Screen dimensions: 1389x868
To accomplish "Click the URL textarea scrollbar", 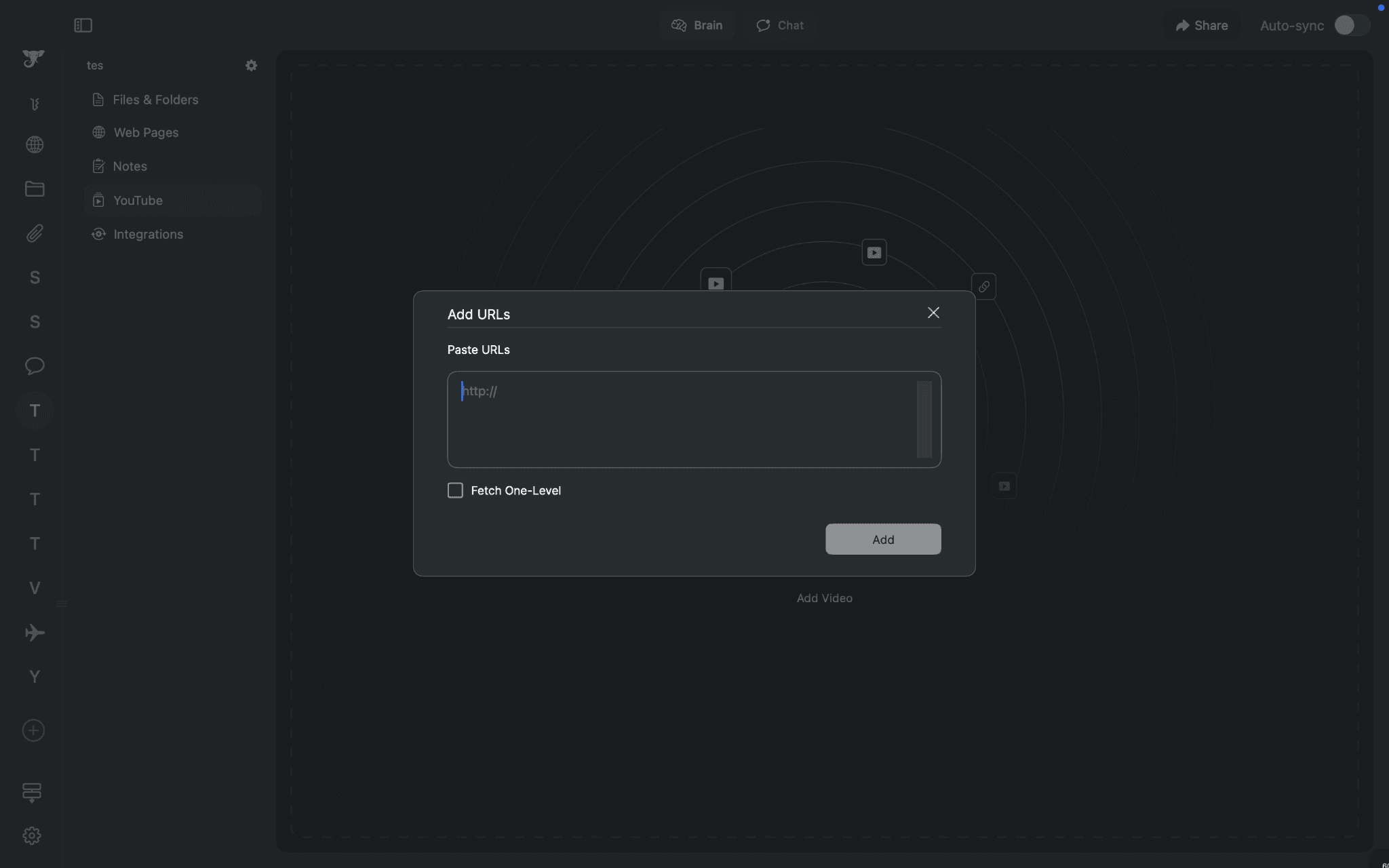I will coord(924,419).
